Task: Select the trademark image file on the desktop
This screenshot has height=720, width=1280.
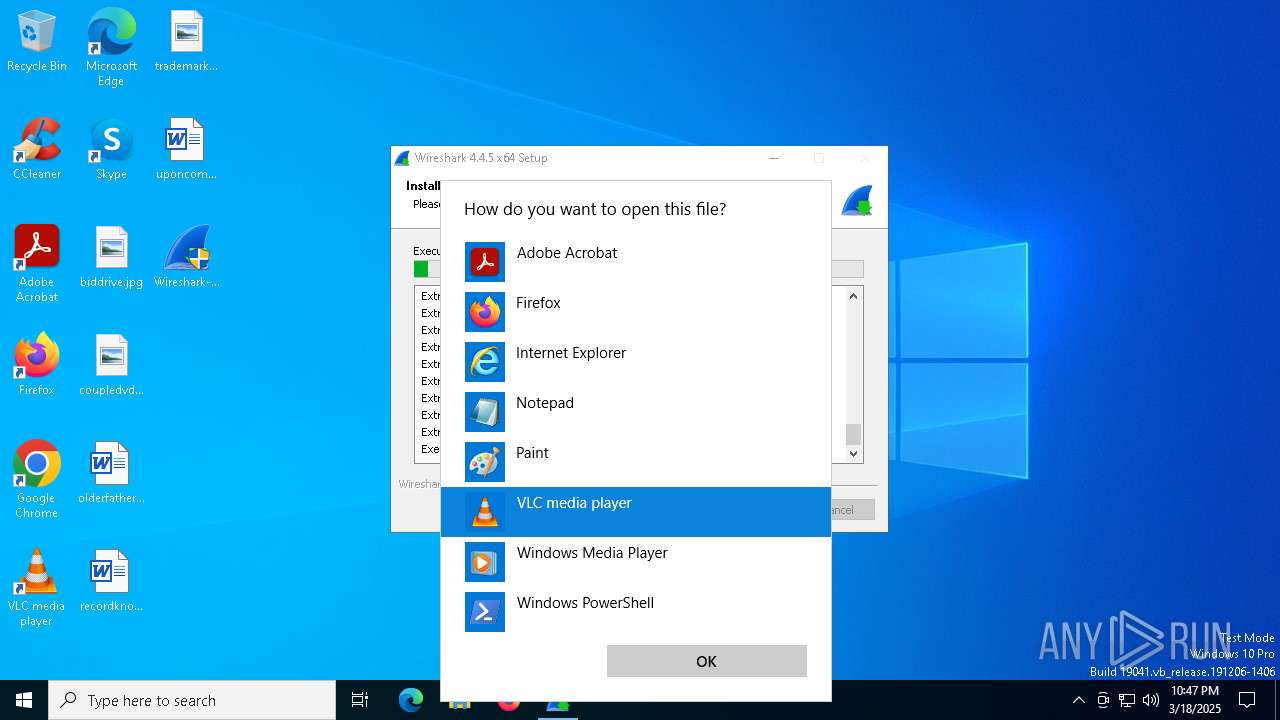Action: 186,42
